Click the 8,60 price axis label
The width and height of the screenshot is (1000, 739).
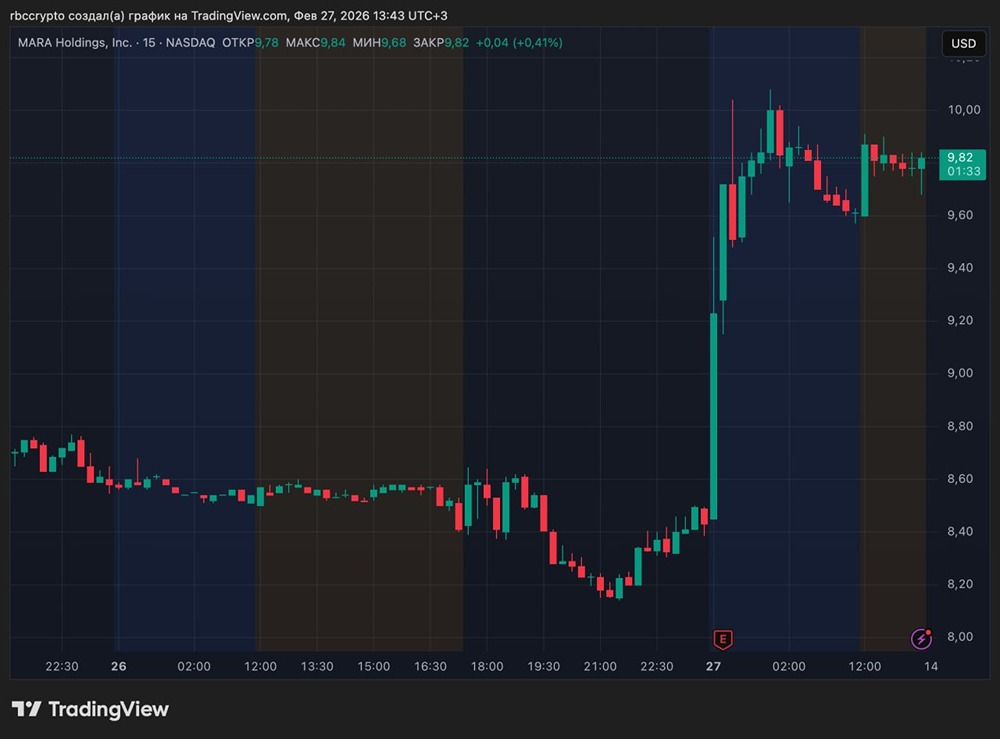(960, 478)
